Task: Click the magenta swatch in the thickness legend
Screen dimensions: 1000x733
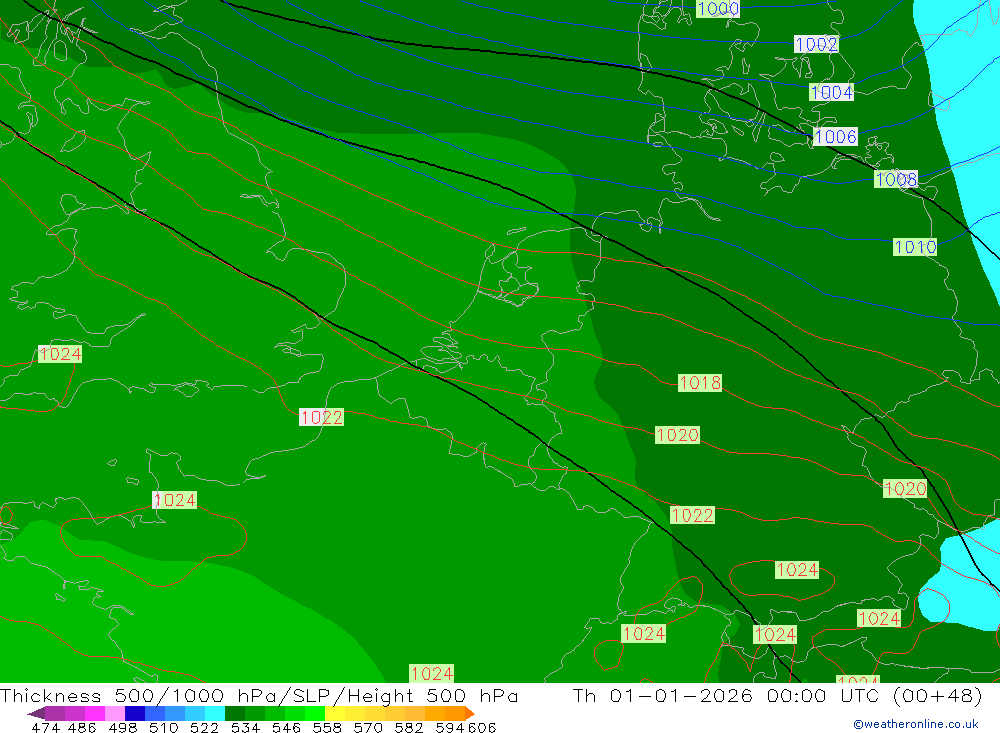Action: point(95,713)
